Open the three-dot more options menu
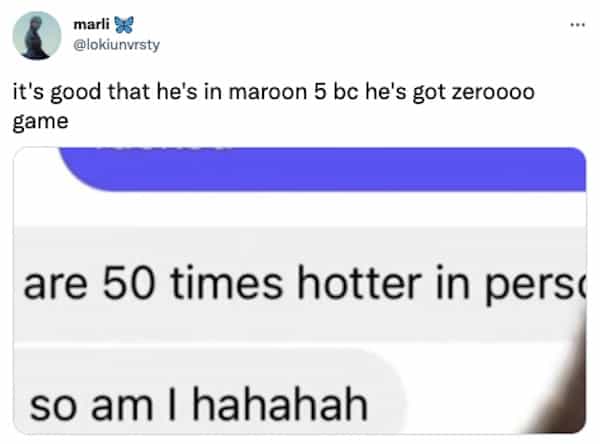This screenshot has width=600, height=444. tap(577, 25)
